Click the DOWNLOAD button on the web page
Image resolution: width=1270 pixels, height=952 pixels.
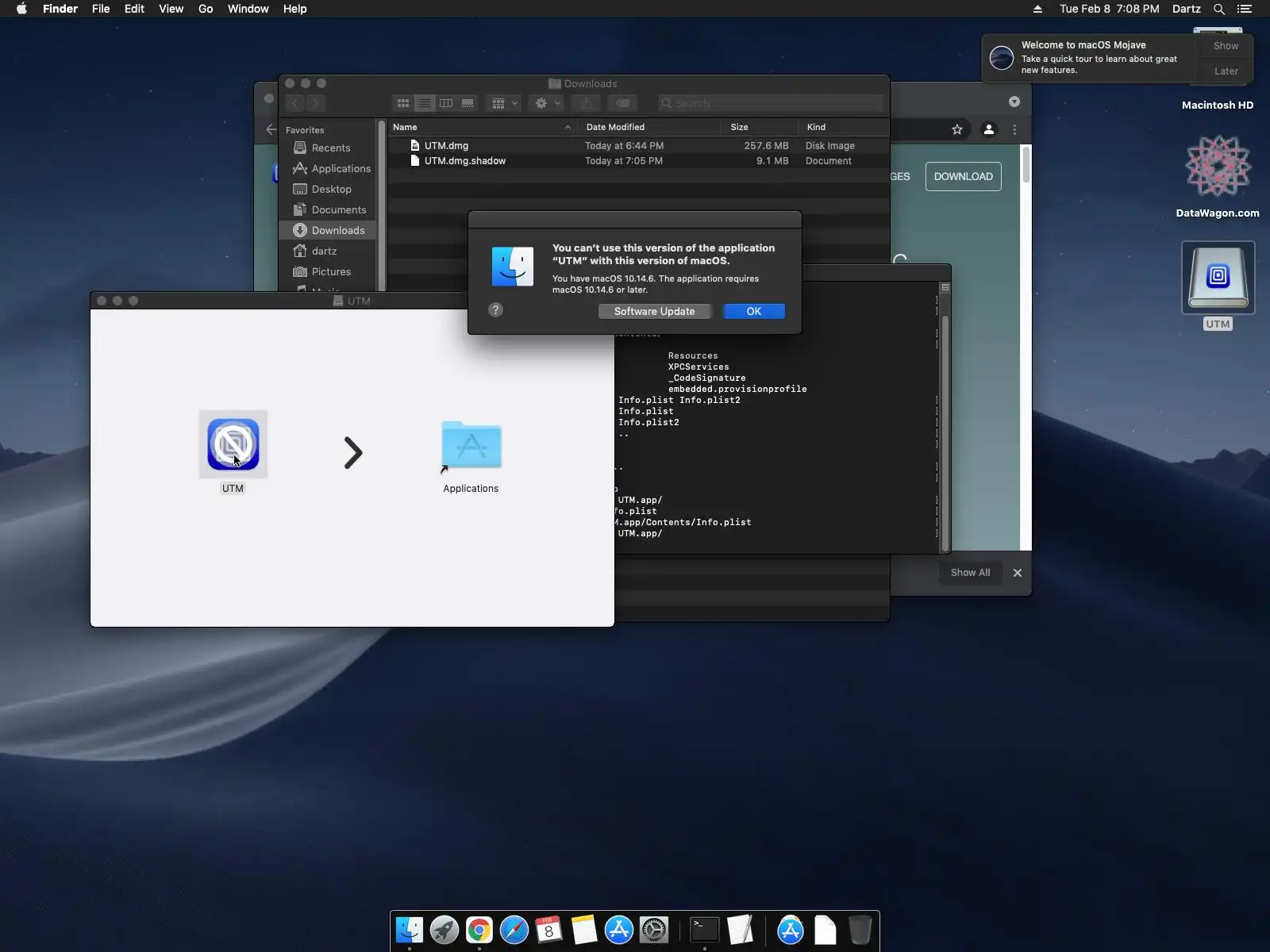click(964, 176)
